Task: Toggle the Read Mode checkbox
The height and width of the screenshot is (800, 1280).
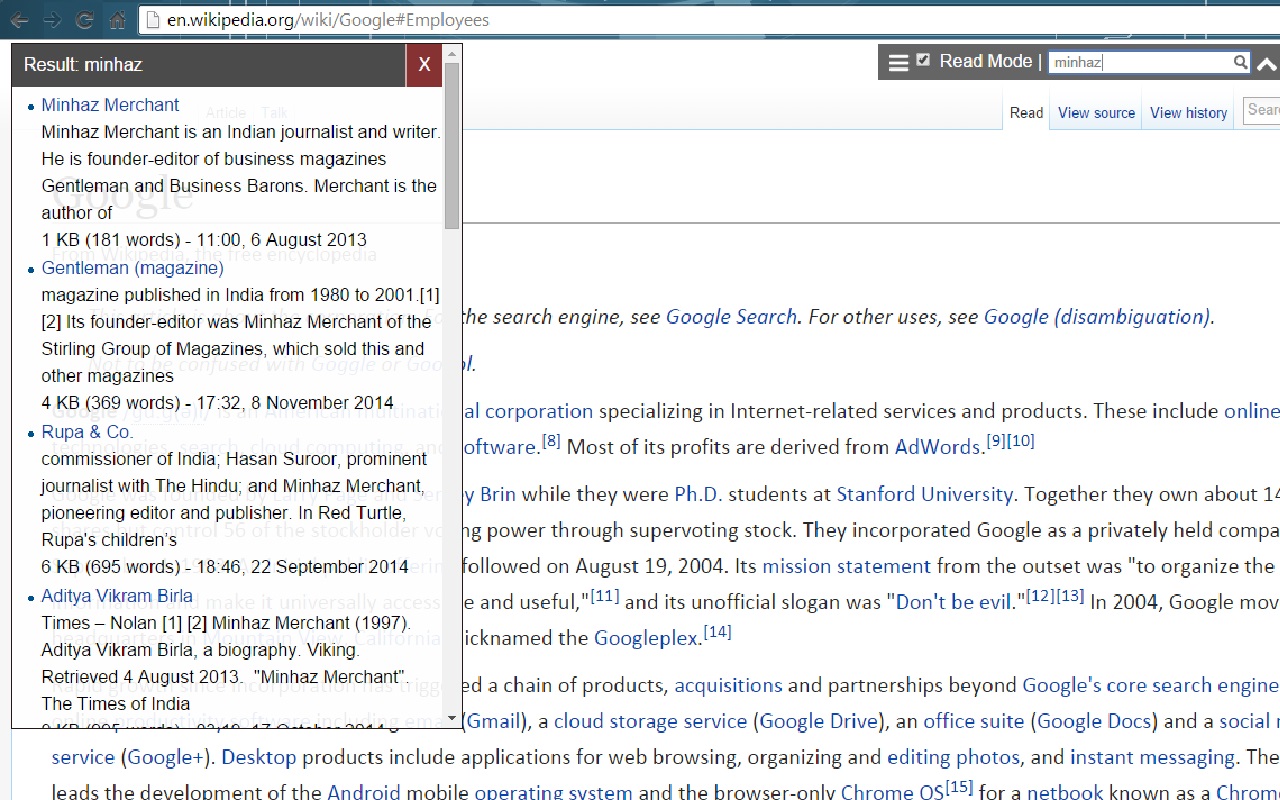Action: (x=923, y=60)
